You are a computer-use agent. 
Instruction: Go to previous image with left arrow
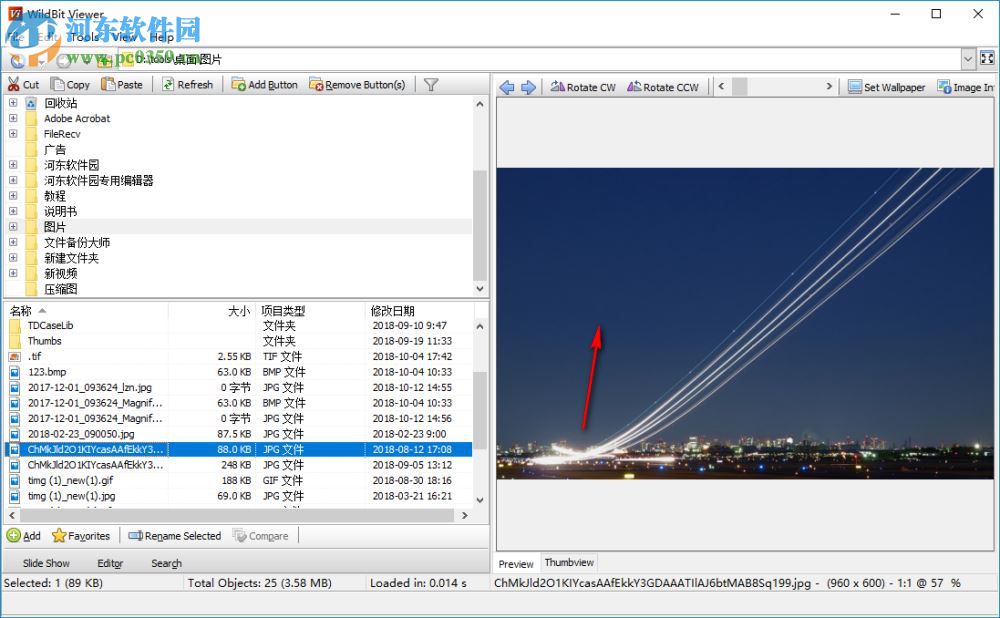pos(506,87)
